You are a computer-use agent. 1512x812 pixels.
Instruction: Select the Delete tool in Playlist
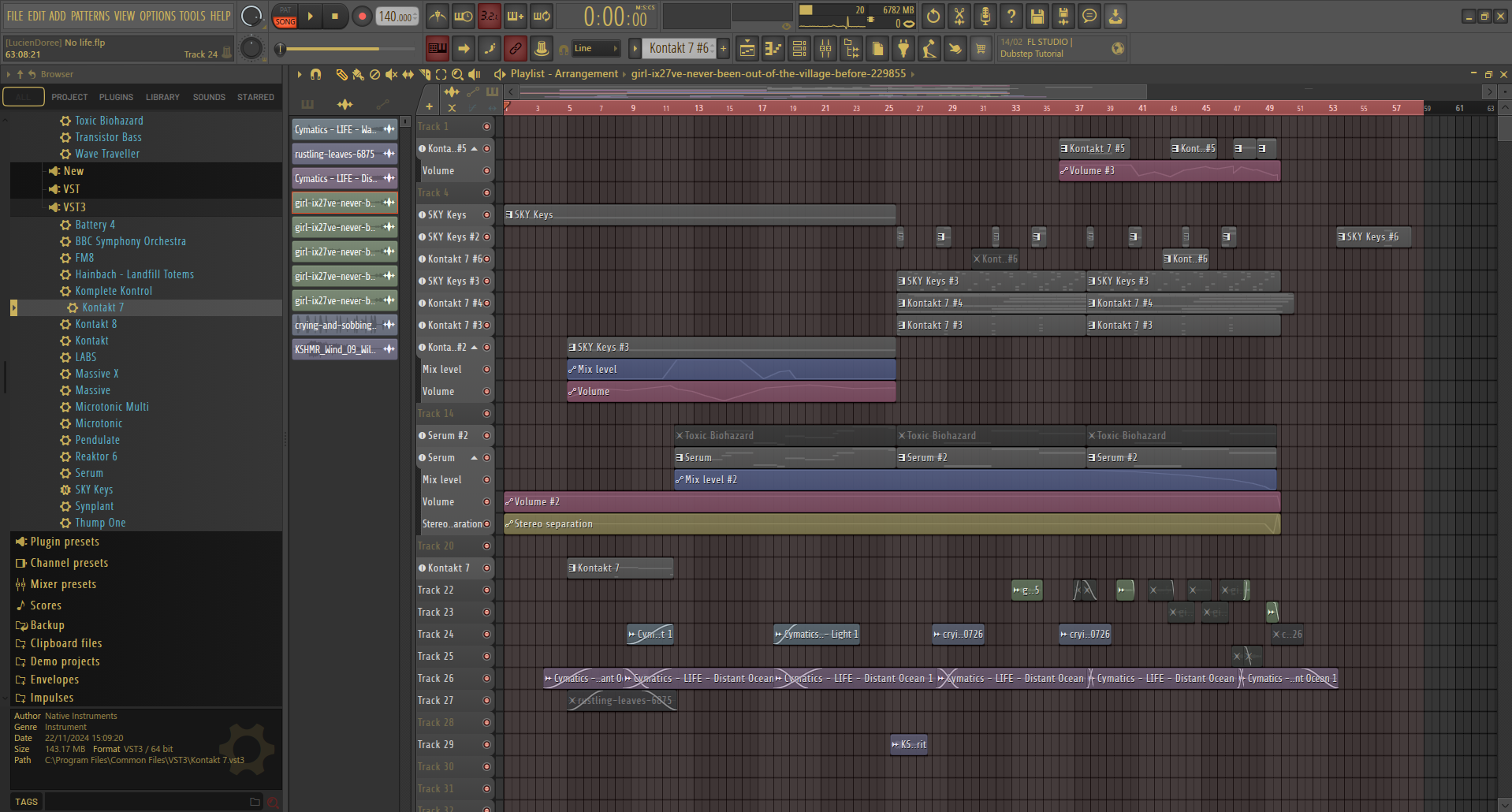[374, 74]
